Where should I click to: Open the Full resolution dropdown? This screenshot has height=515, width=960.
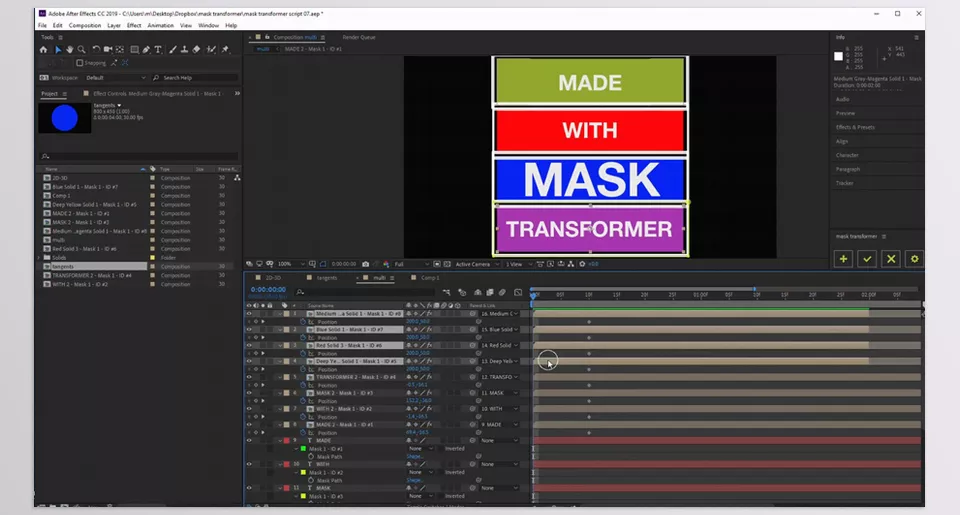coord(411,264)
